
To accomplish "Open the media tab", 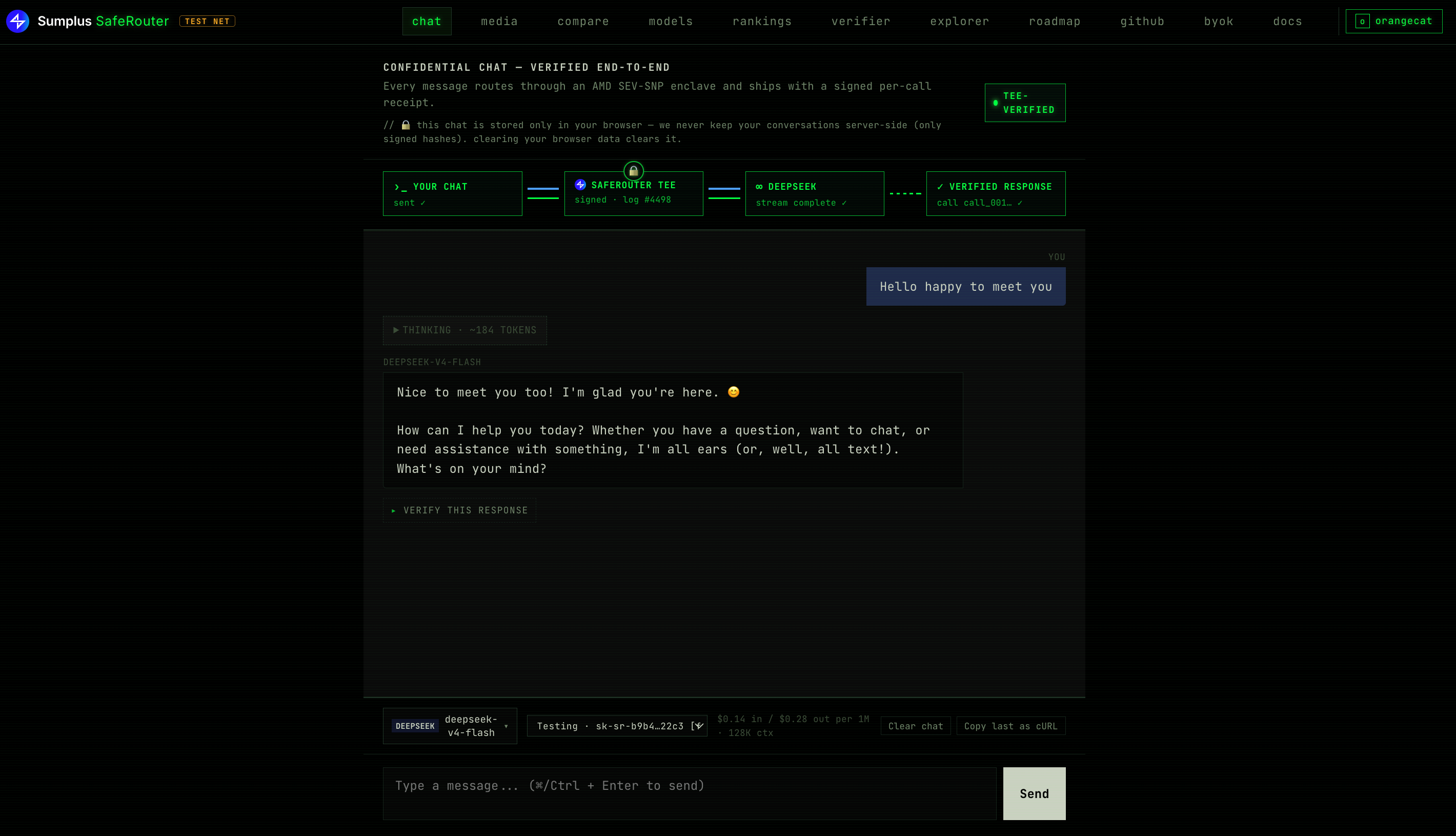I will click(499, 21).
